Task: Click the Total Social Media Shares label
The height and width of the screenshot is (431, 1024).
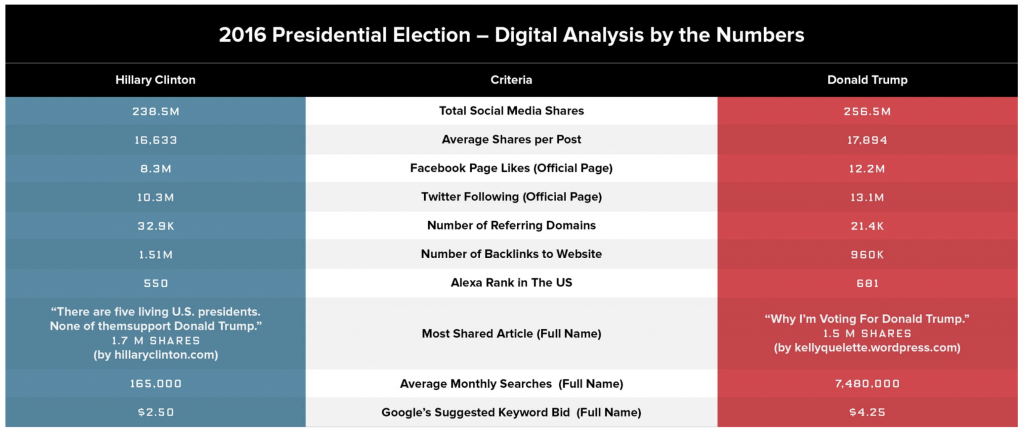Action: 511,111
